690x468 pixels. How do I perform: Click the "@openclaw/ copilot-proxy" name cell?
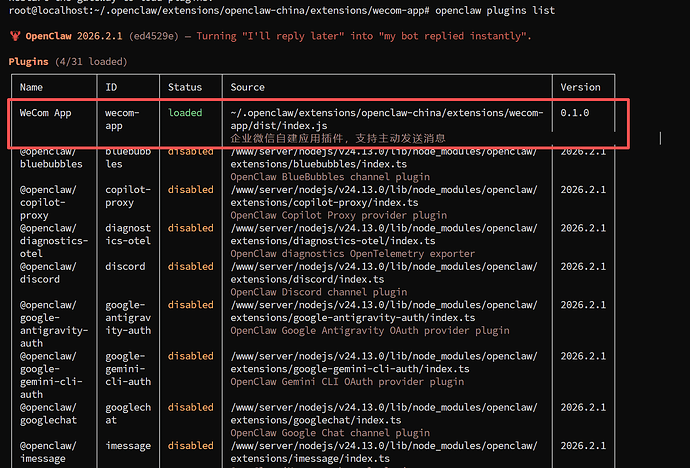click(x=48, y=202)
